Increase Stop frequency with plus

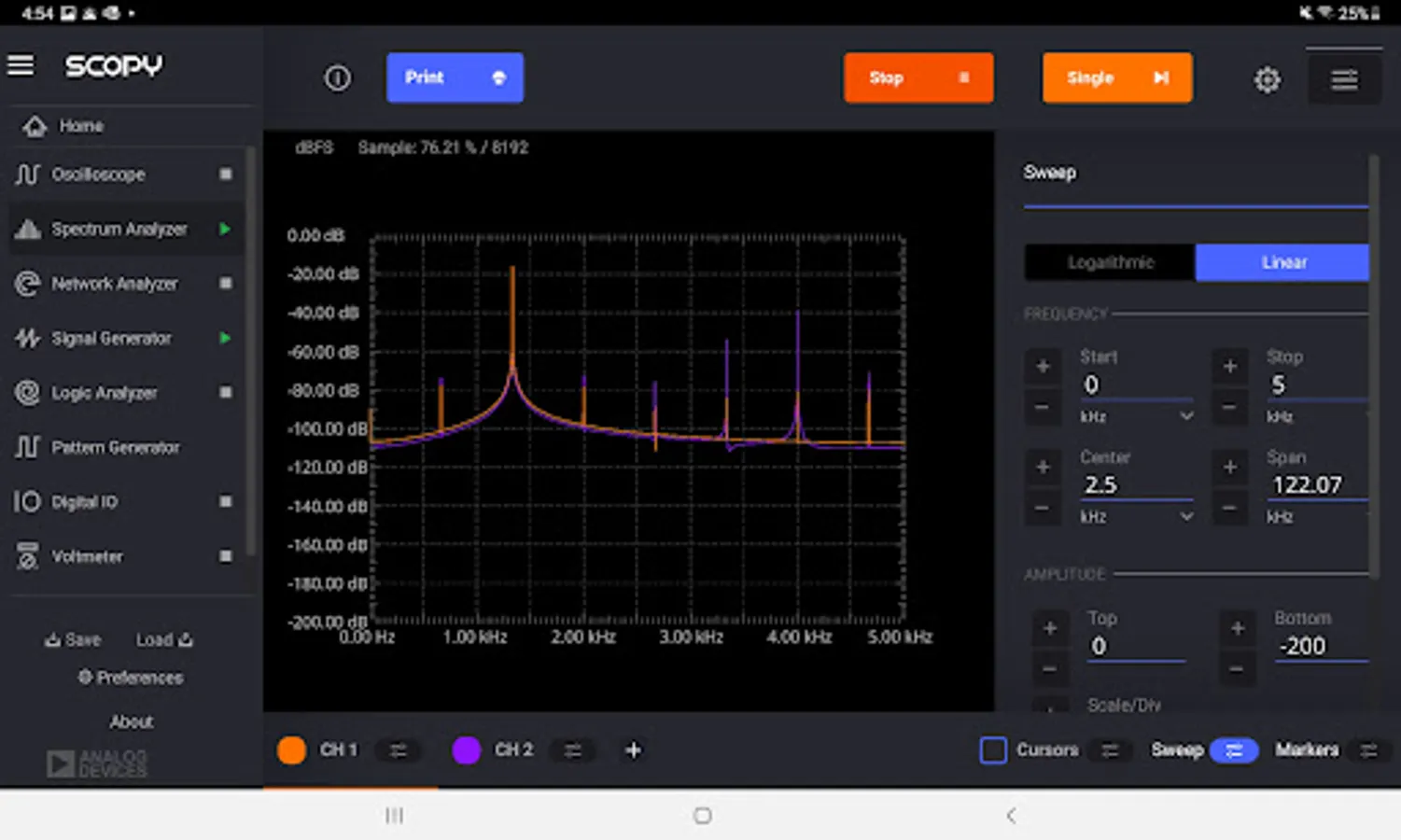1229,367
